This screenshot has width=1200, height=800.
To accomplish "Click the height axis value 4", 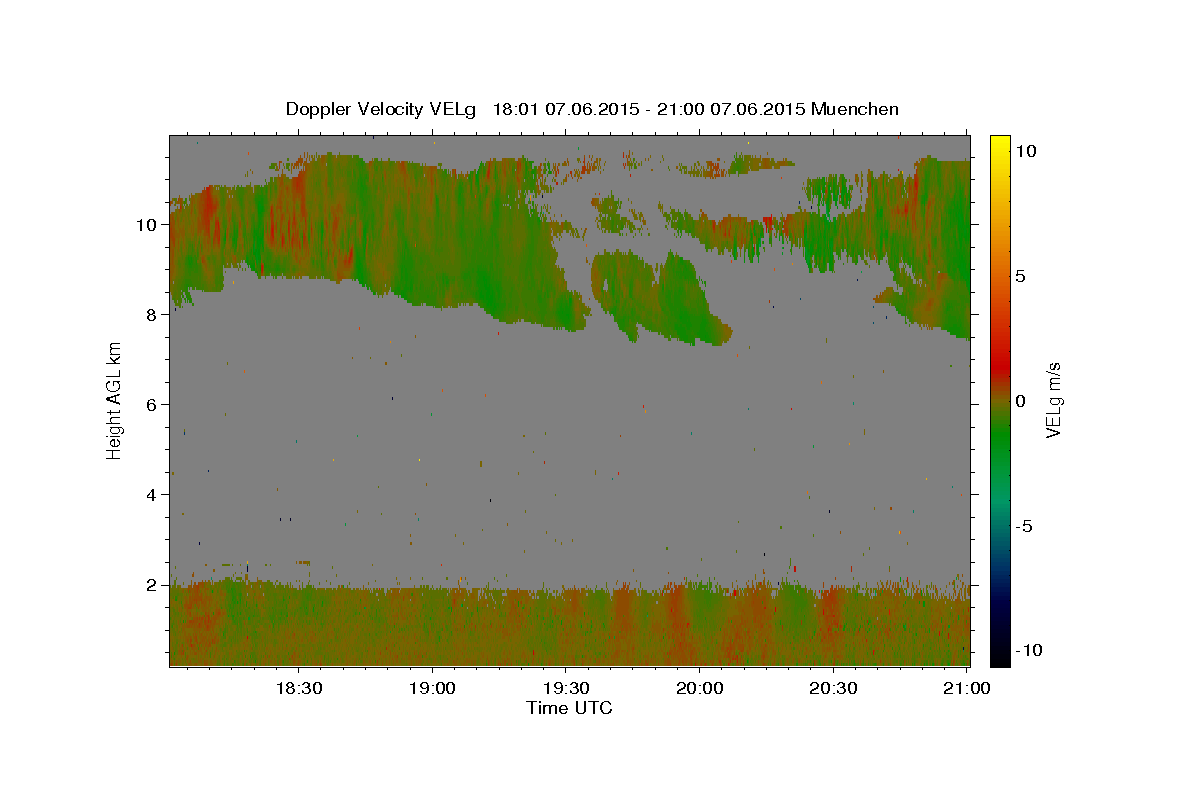I will [152, 495].
